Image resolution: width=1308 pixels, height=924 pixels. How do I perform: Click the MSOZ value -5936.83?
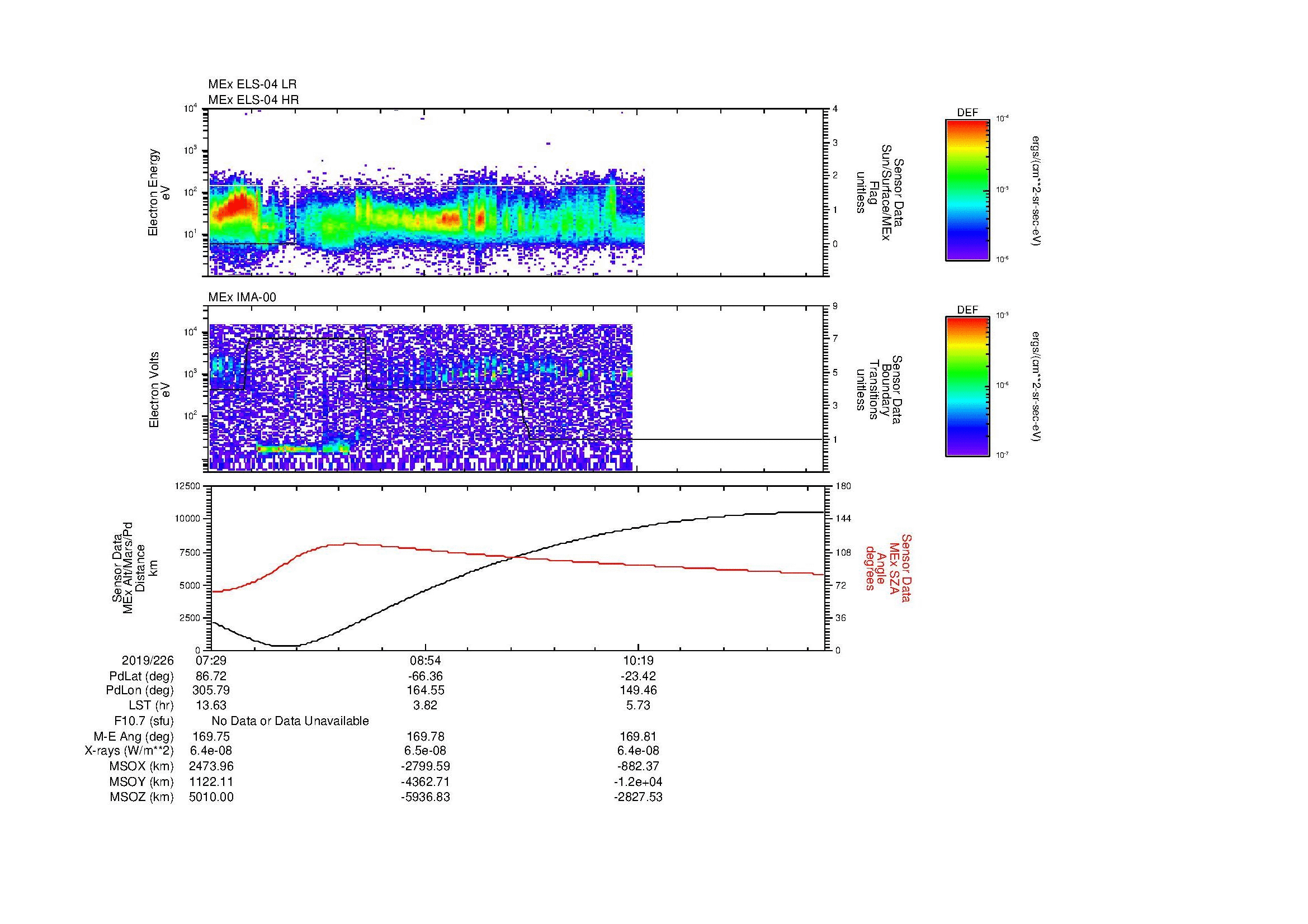point(425,797)
